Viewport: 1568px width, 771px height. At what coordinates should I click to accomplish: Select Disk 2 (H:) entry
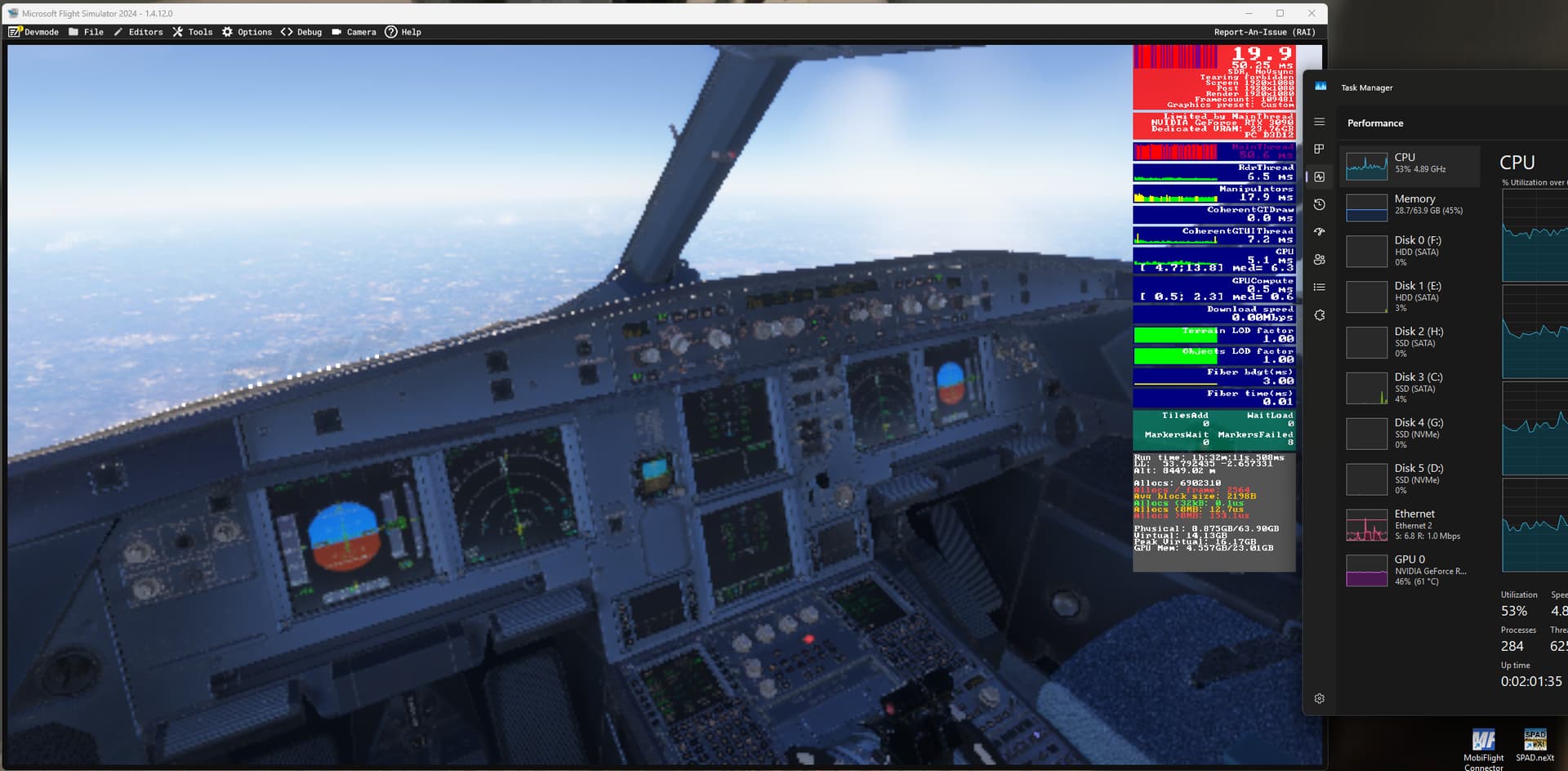pyautogui.click(x=1410, y=343)
